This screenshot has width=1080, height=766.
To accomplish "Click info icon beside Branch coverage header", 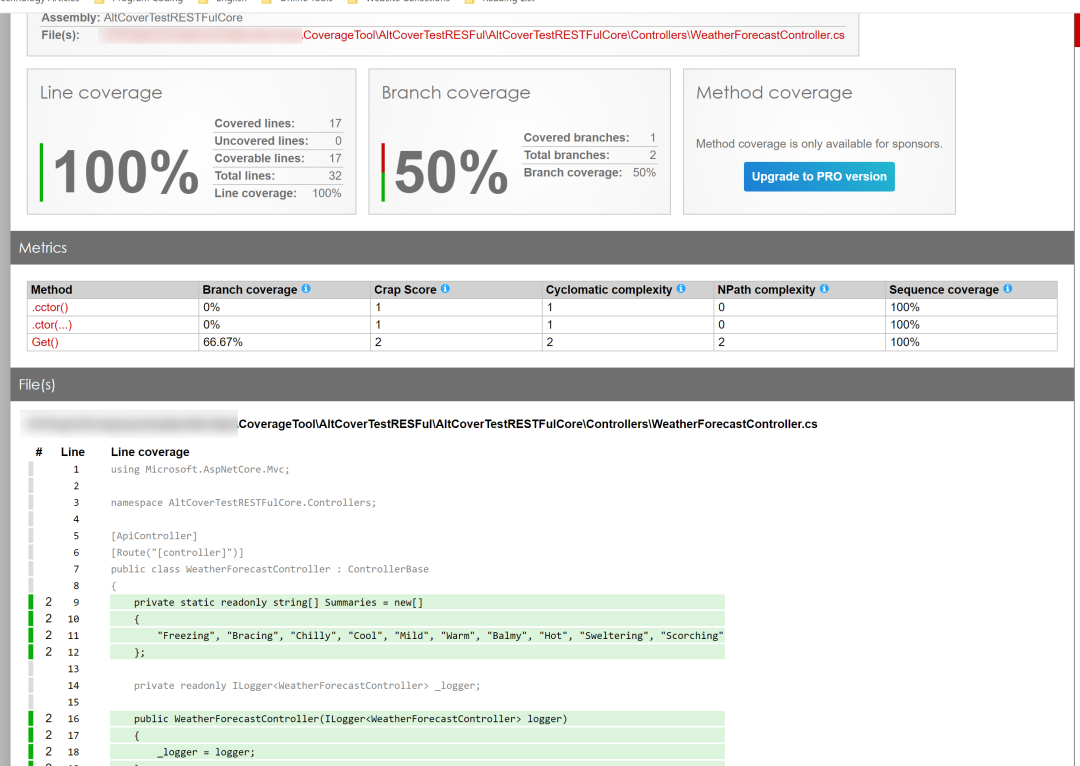I will [x=306, y=289].
